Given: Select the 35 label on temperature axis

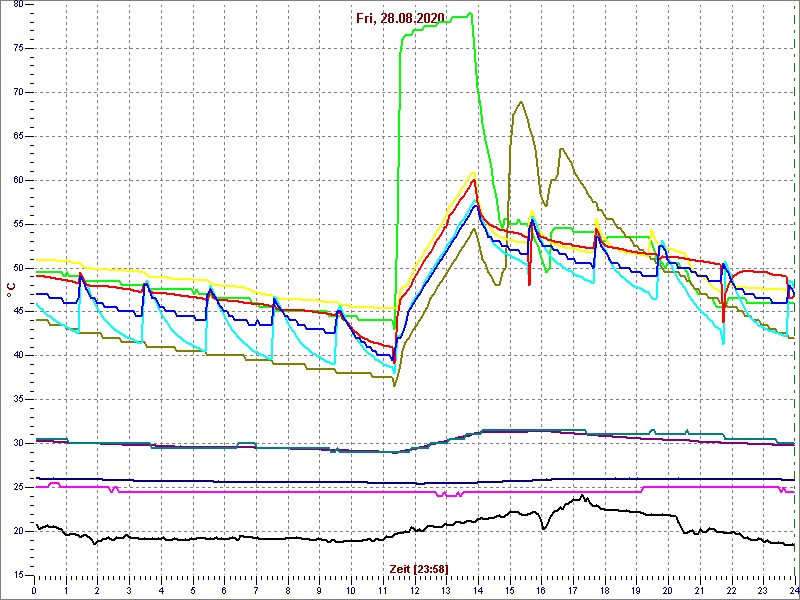Looking at the screenshot, I should pyautogui.click(x=18, y=399).
